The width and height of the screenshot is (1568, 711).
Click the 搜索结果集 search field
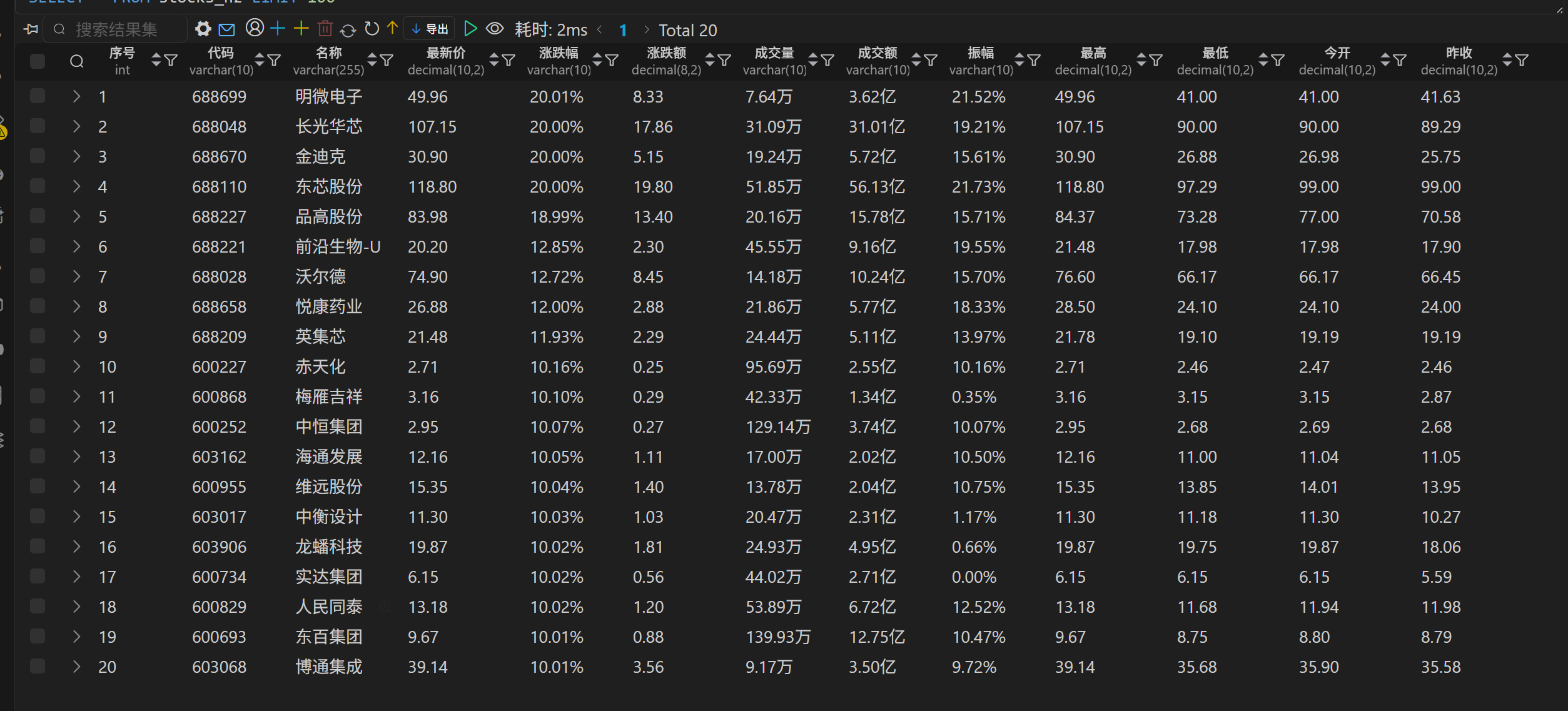click(116, 29)
